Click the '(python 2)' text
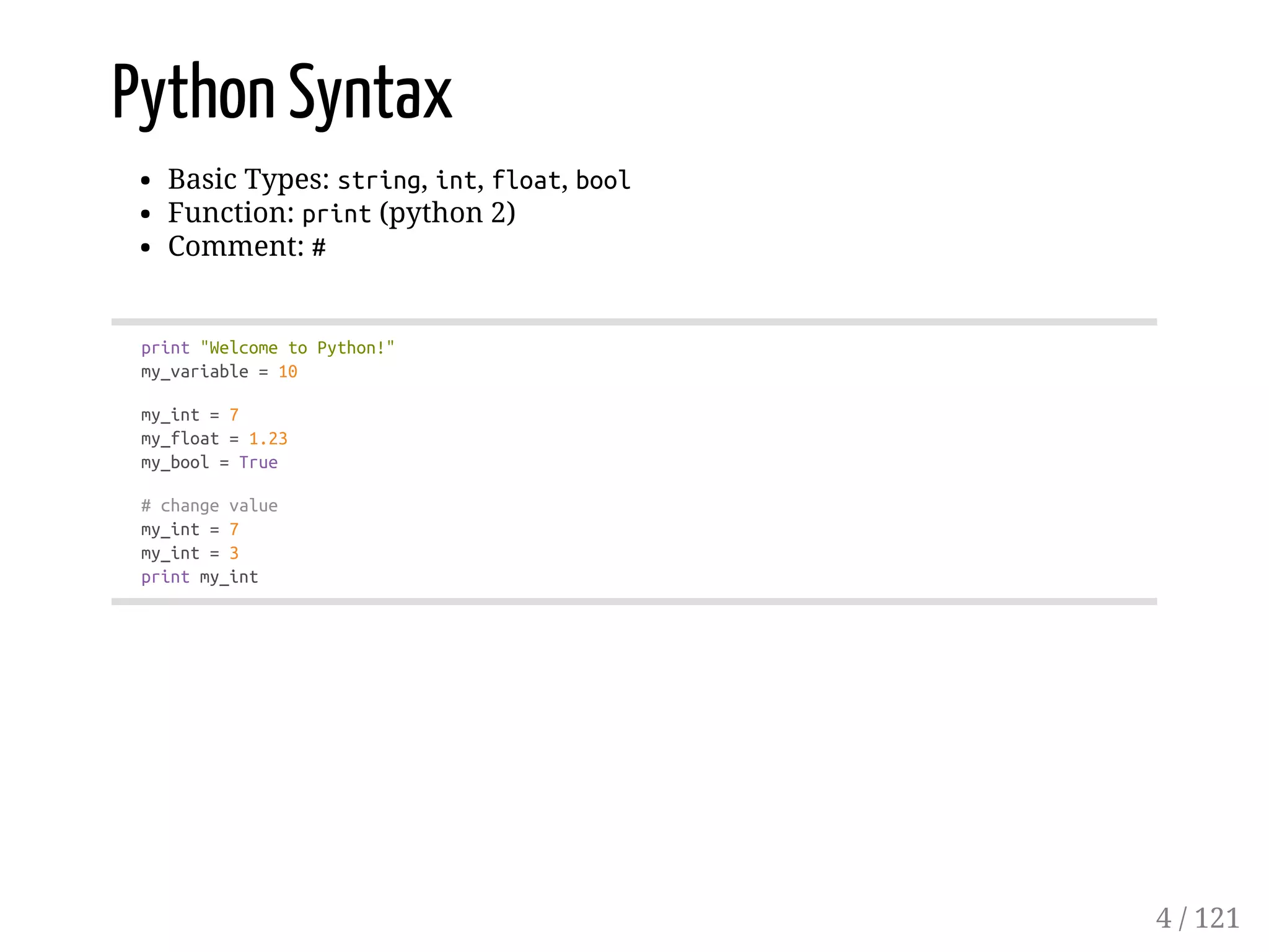Screen dimensions: 1269x952 (x=447, y=214)
